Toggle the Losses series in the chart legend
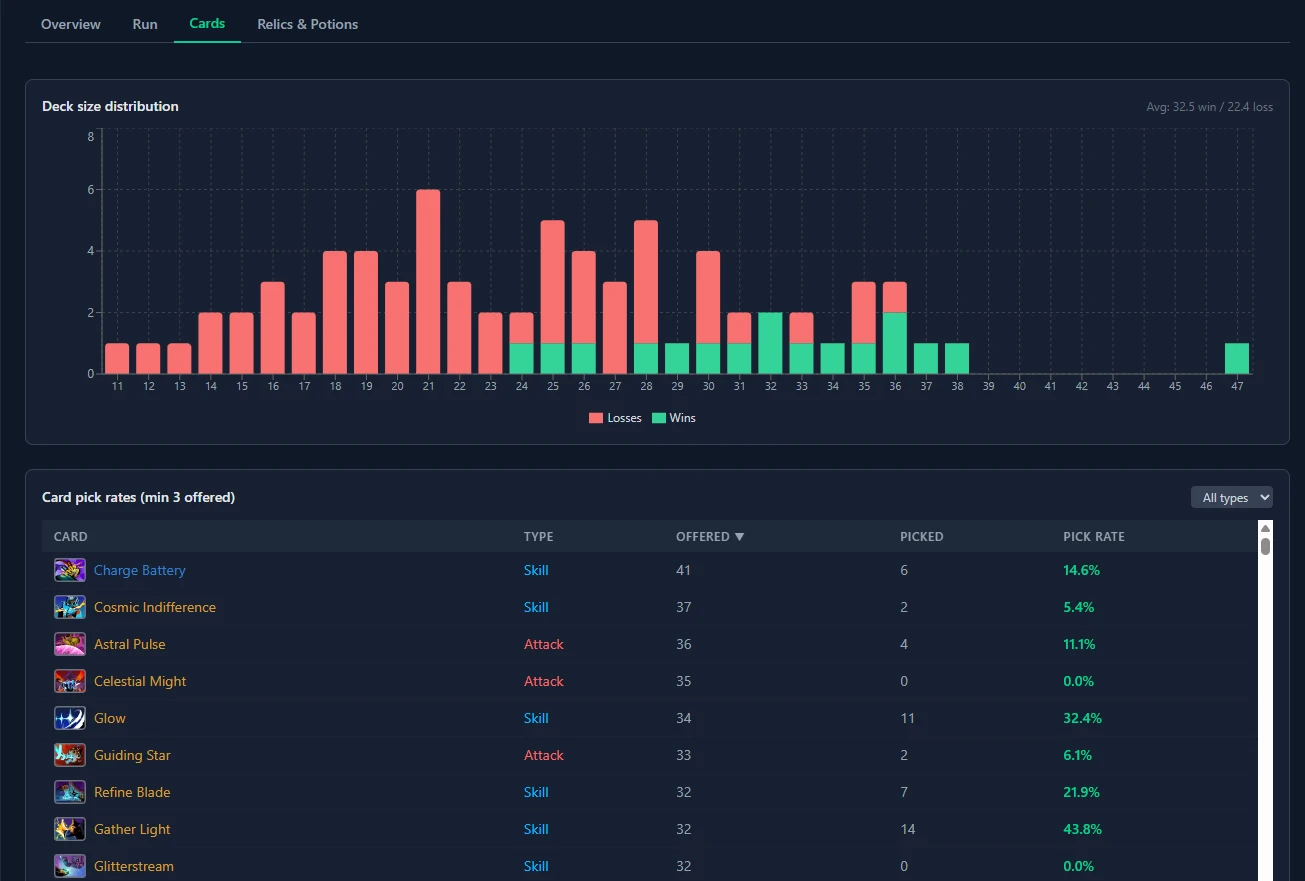 (x=614, y=418)
